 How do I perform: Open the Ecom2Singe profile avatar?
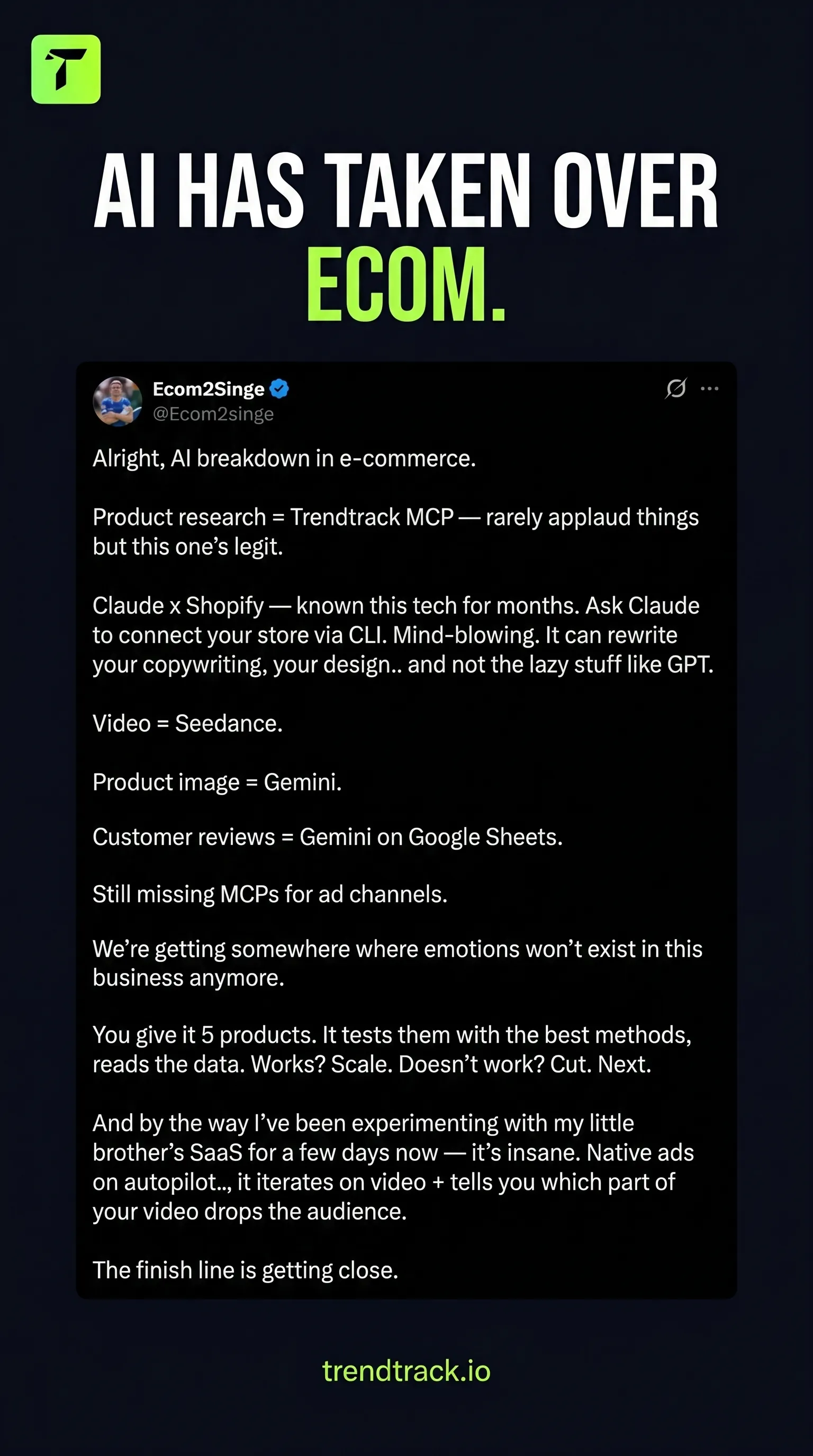pos(118,402)
